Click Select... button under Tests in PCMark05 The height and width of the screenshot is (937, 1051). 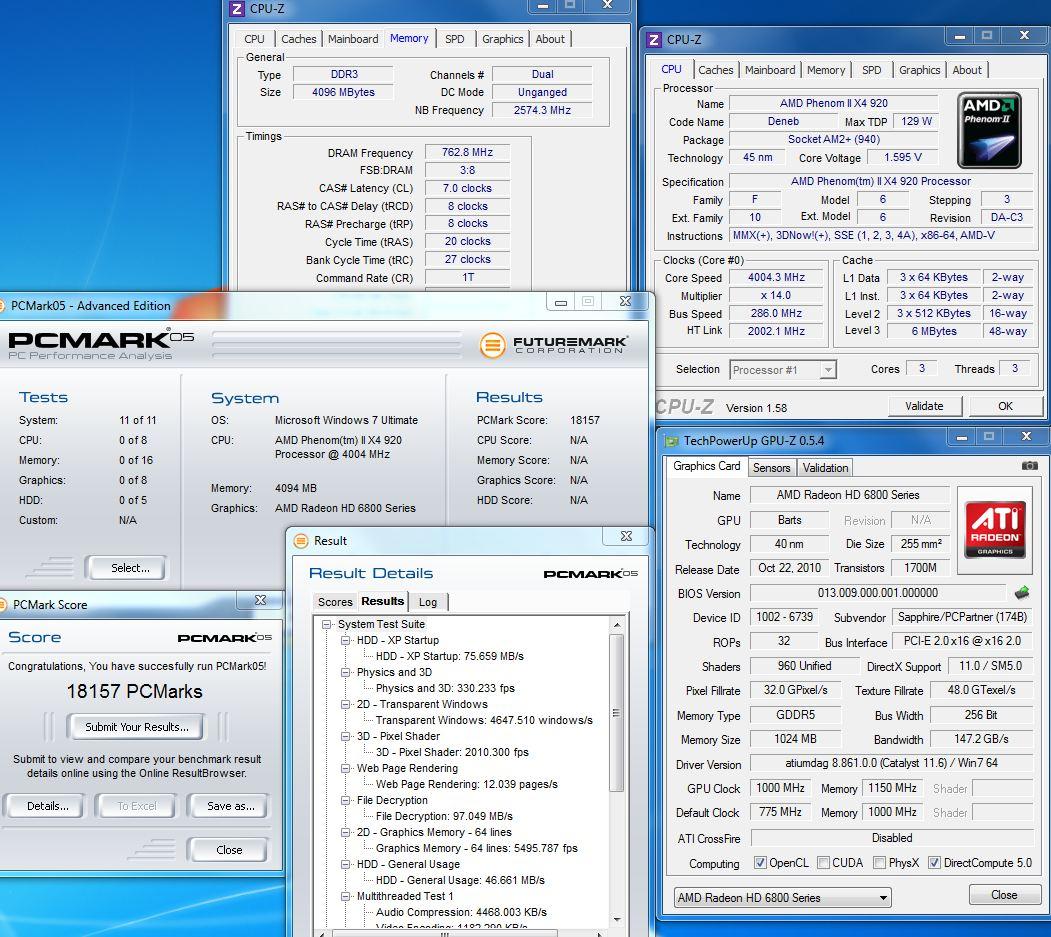[x=129, y=568]
